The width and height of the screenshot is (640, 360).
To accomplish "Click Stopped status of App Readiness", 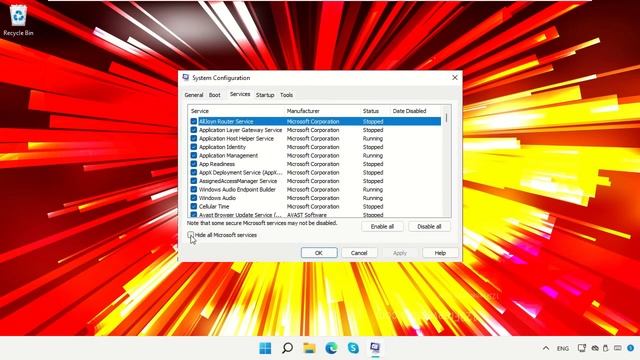I will (x=373, y=164).
